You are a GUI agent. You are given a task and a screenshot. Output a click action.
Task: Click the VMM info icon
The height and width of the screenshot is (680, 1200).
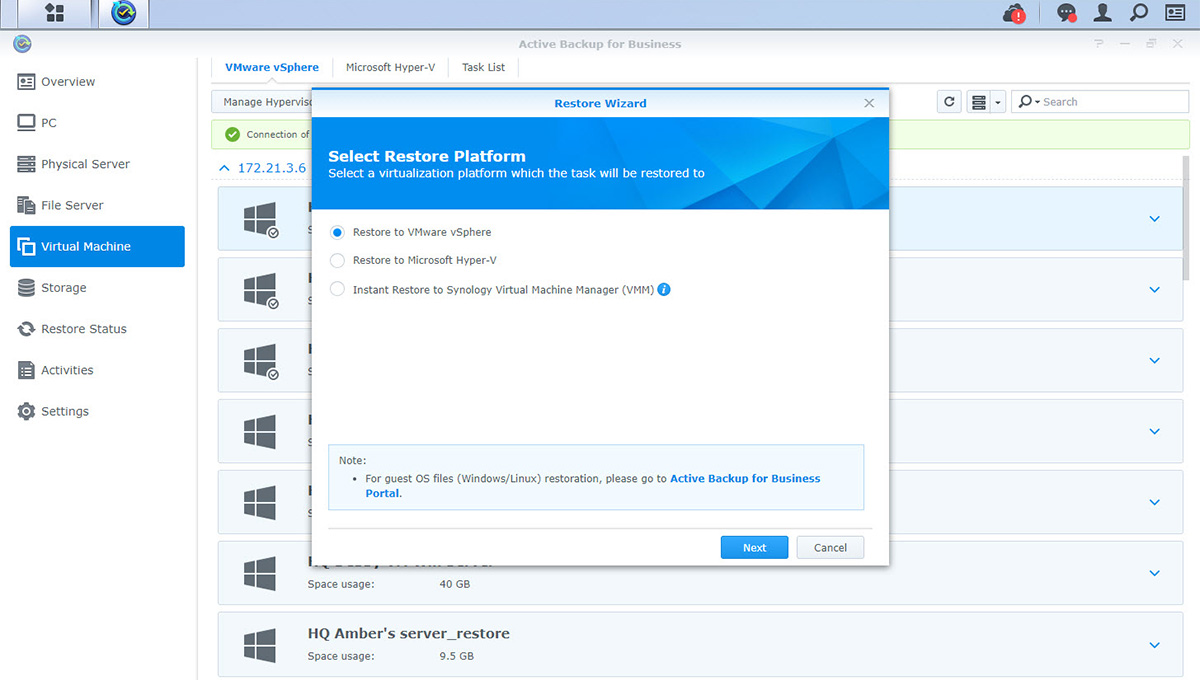664,290
